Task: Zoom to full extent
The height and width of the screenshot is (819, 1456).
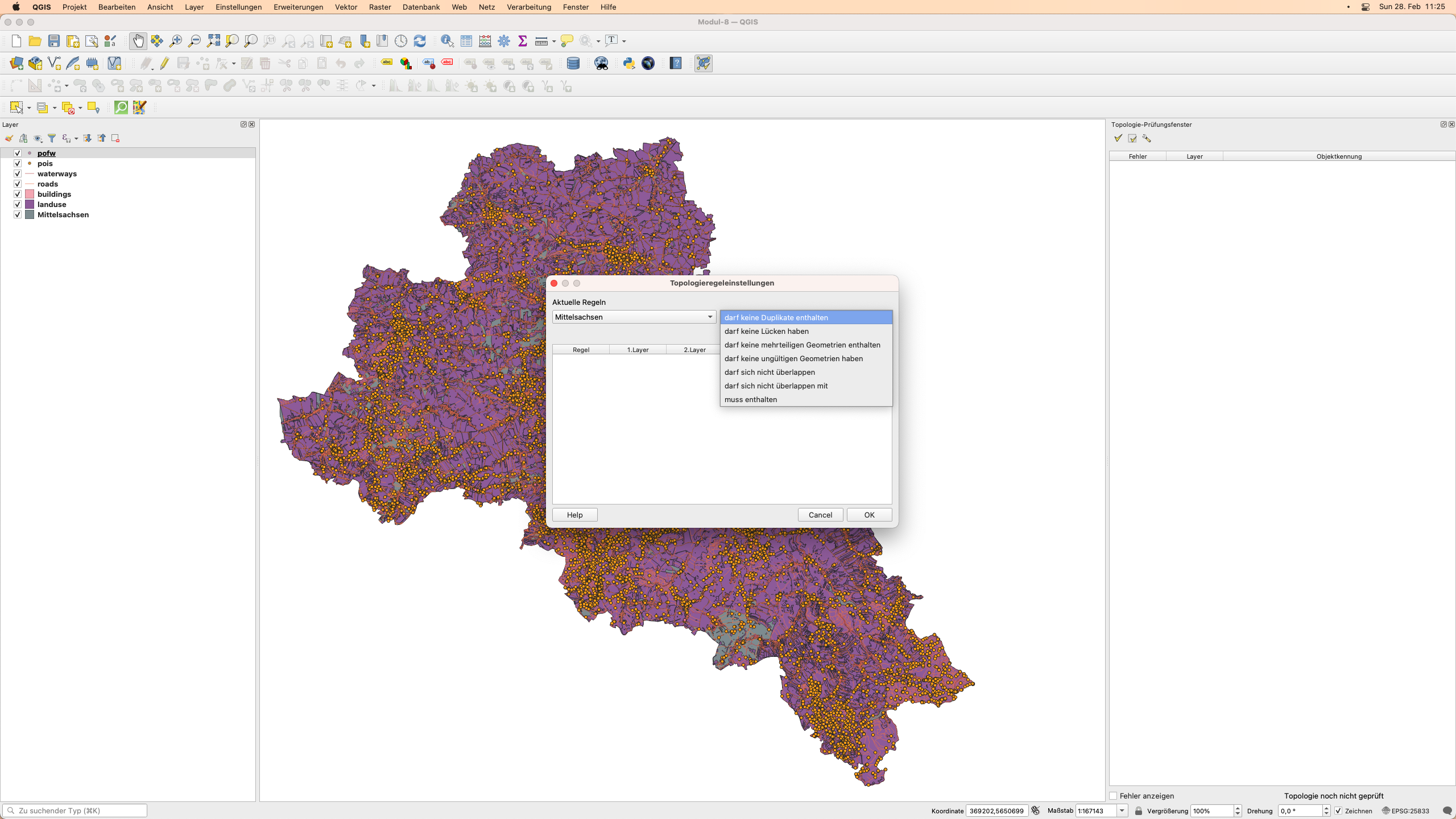Action: pyautogui.click(x=213, y=41)
